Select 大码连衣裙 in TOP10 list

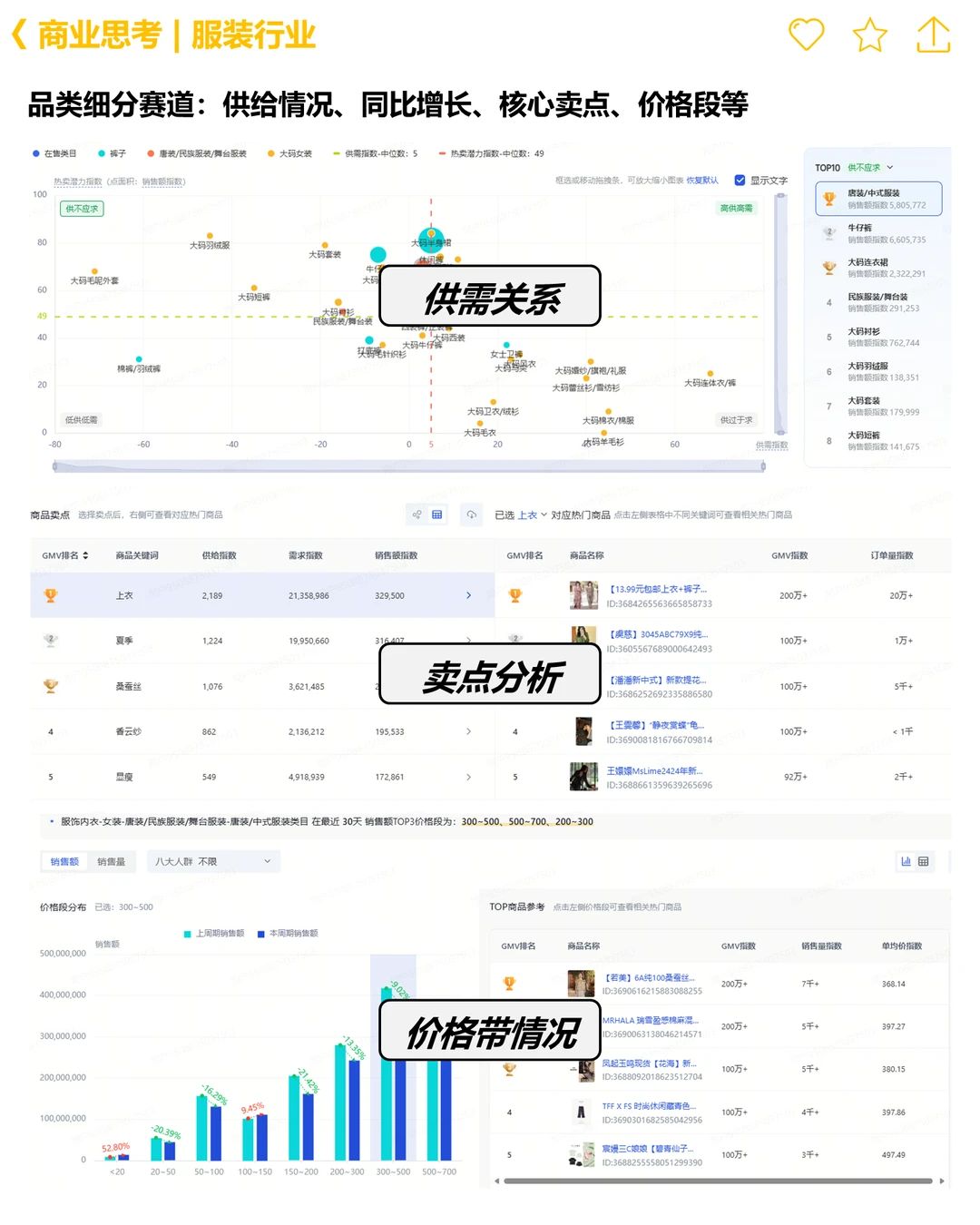point(878,268)
